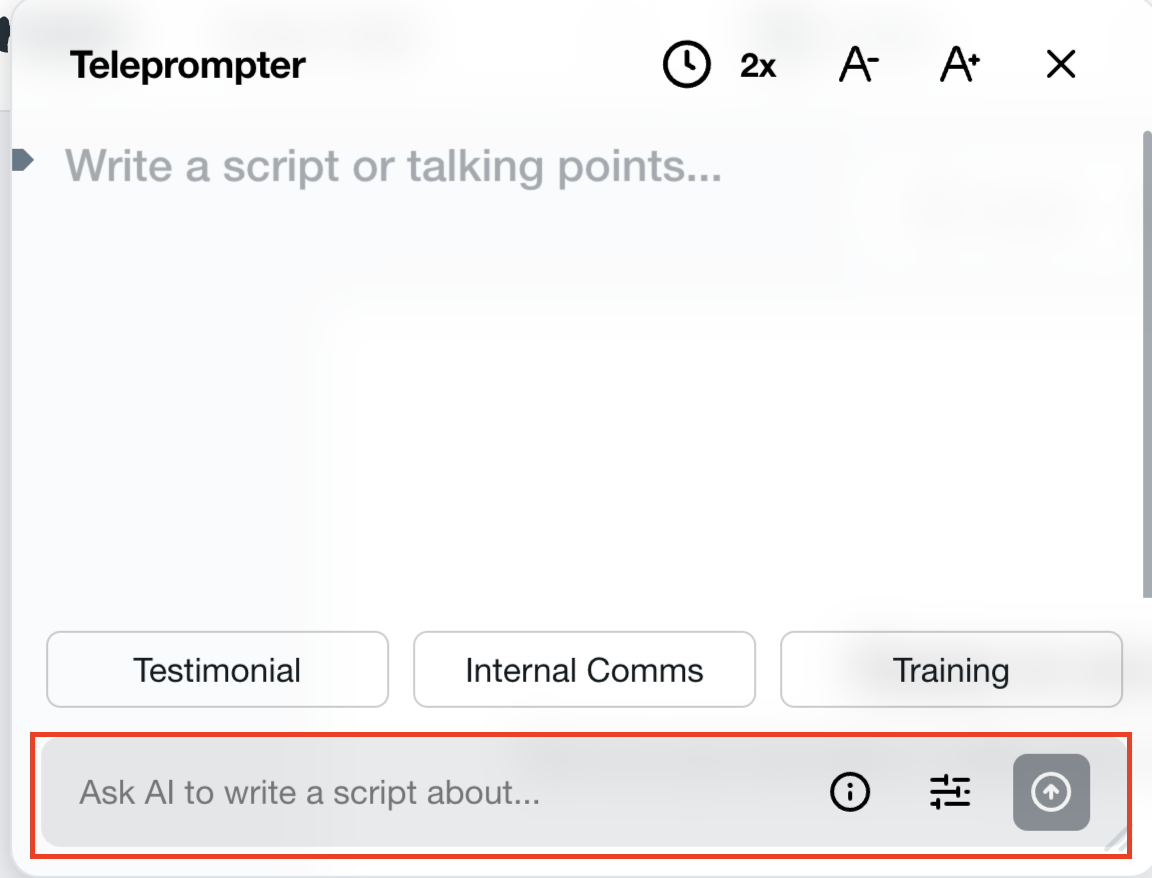
Task: Click the clock timer icon
Action: [686, 65]
